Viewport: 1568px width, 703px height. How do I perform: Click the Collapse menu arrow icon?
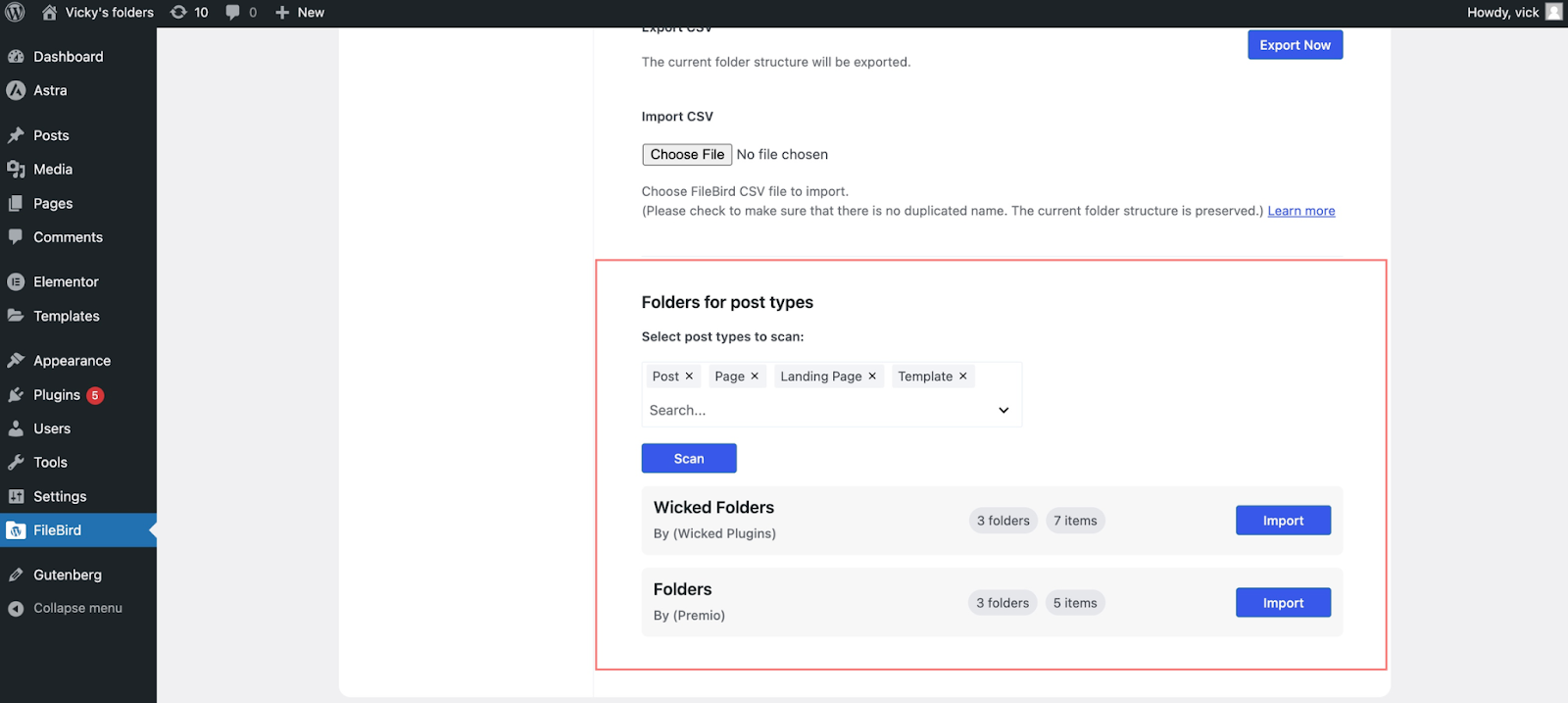(16, 609)
